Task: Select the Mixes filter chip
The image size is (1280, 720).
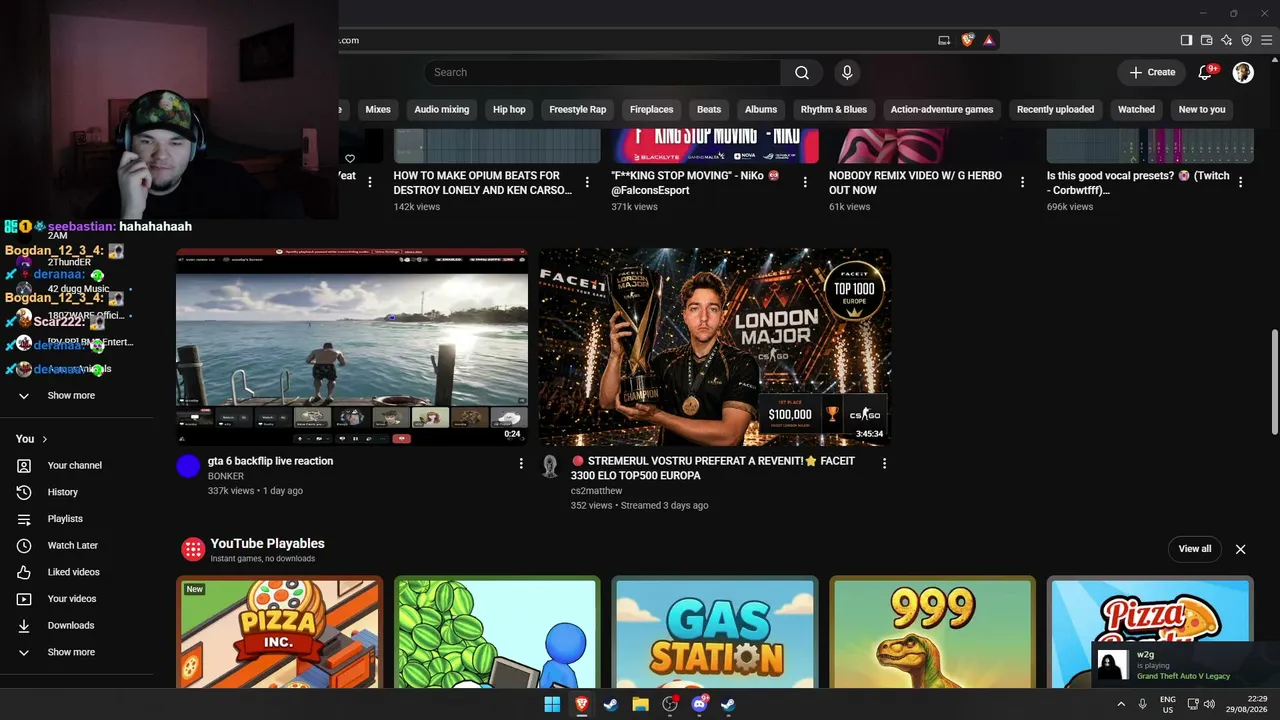Action: (378, 109)
